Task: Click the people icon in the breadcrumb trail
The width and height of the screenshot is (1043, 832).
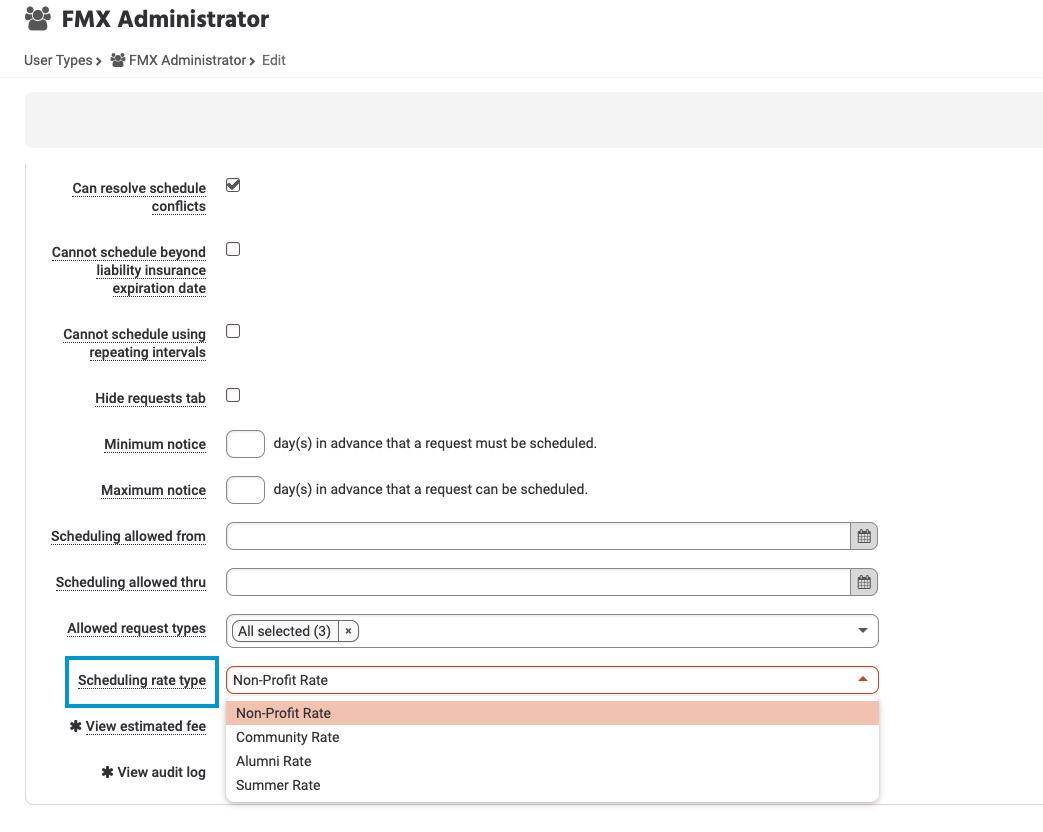Action: 115,60
